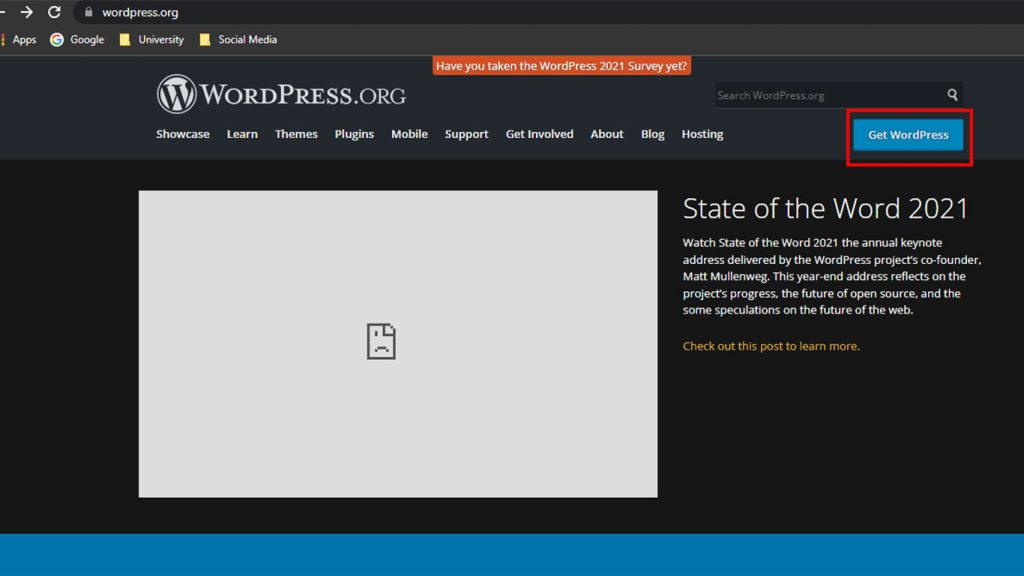Screen dimensions: 1024x576
Task: Click the padlock icon in address bar
Action: (x=89, y=12)
